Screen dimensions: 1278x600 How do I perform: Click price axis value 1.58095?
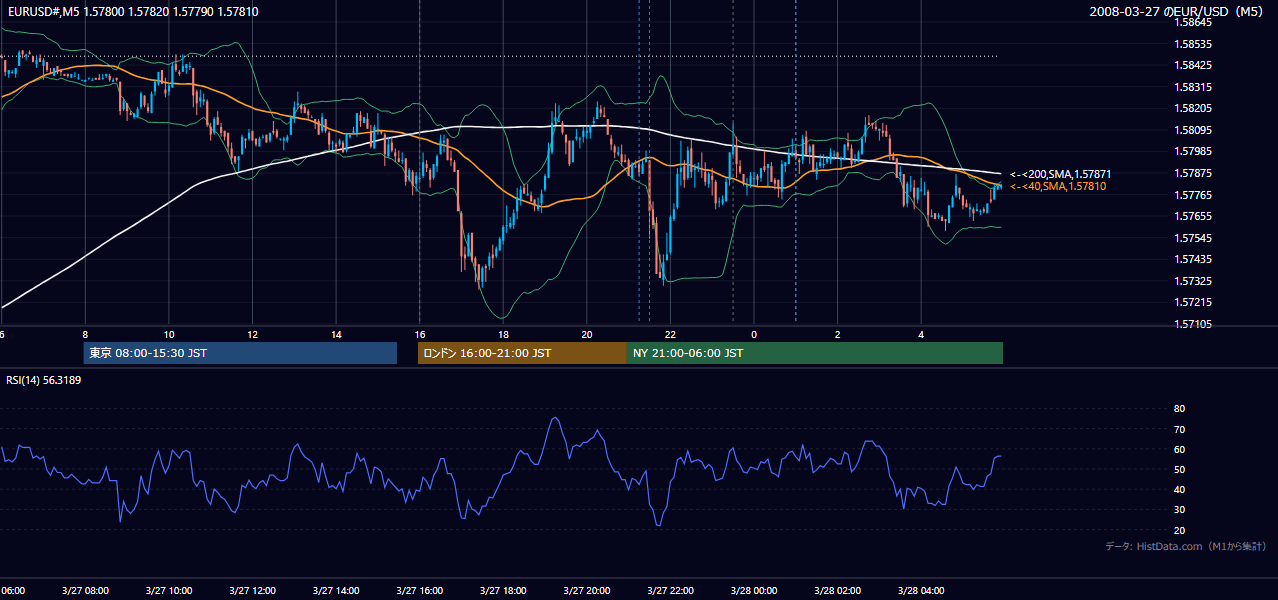point(1194,130)
